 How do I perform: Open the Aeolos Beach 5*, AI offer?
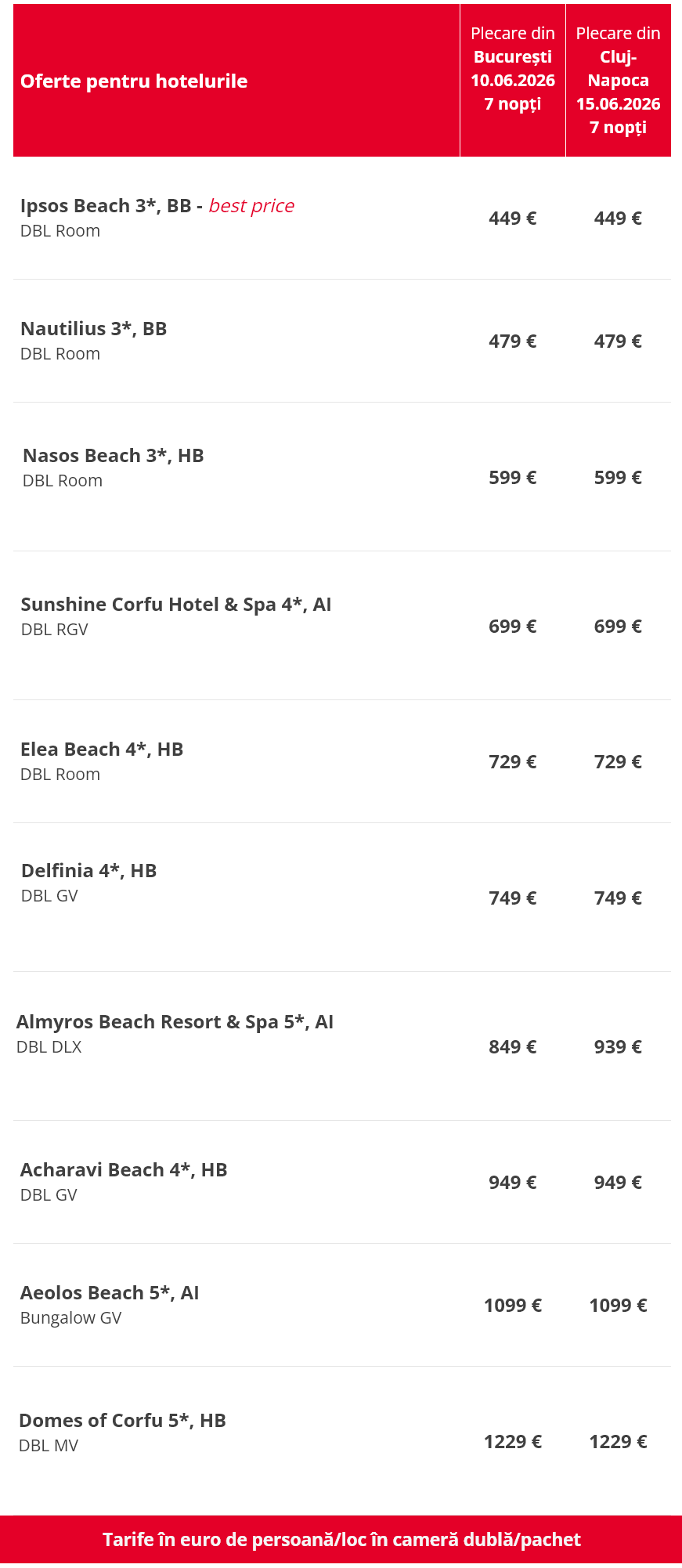click(109, 1293)
